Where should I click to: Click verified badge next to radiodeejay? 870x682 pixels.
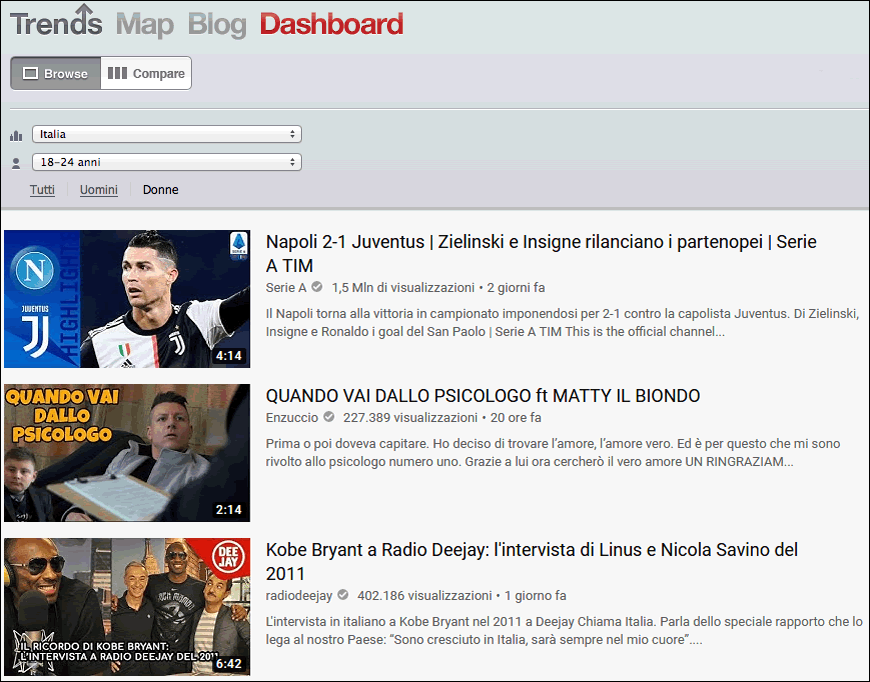343,595
